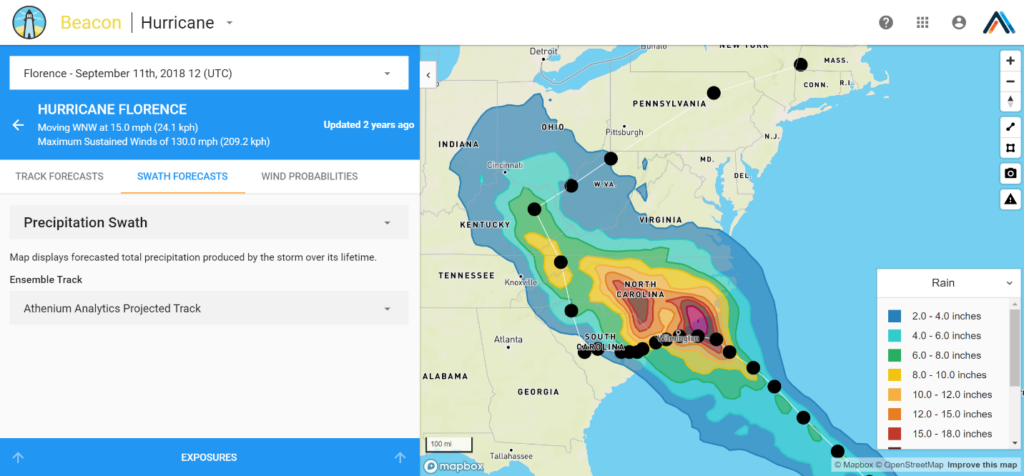This screenshot has height=476, width=1024.
Task: Open the Athenium Analytics Projected Track dropdown
Action: pyautogui.click(x=209, y=308)
